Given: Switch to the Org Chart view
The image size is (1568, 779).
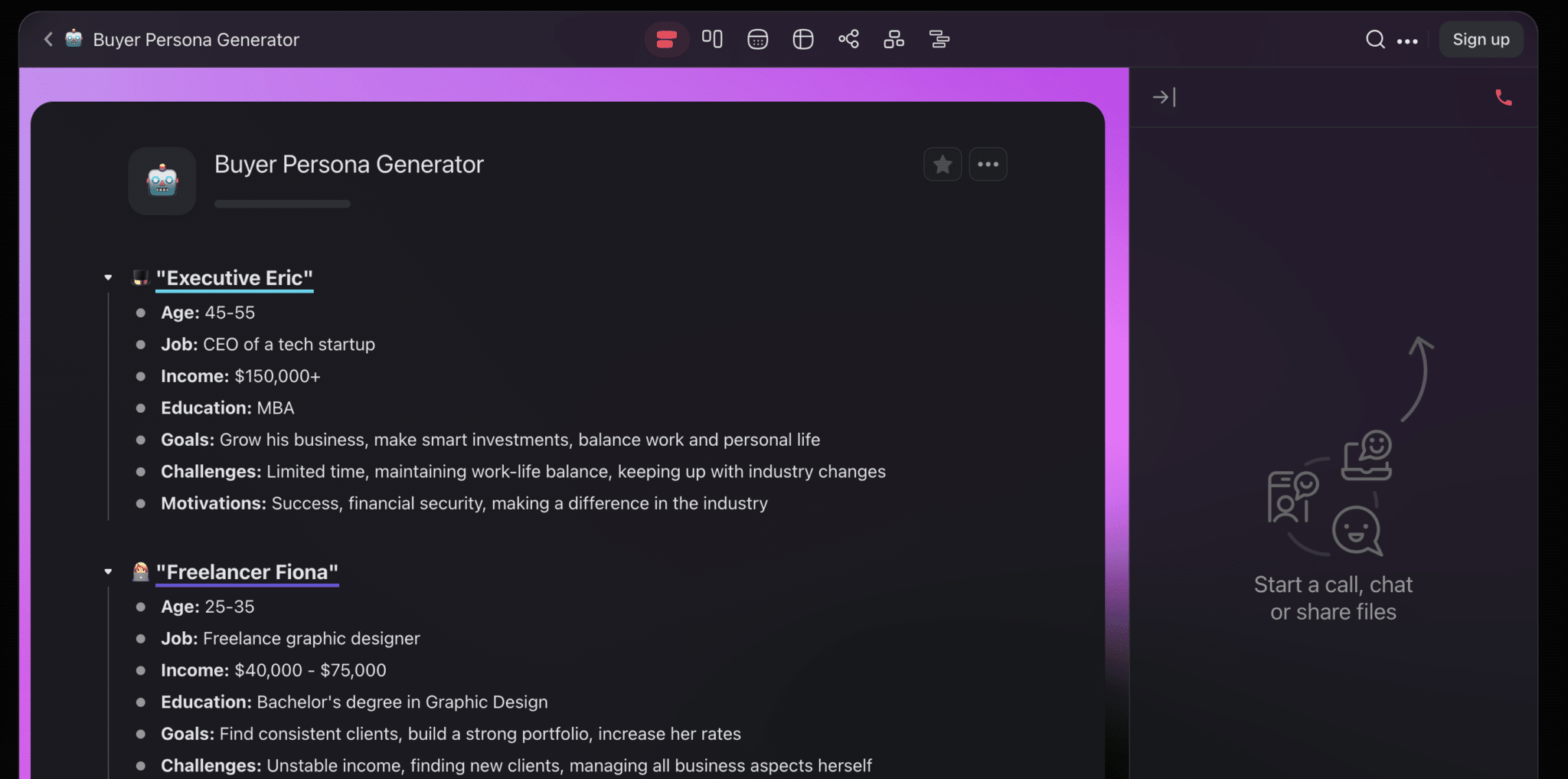Looking at the screenshot, I should point(893,39).
